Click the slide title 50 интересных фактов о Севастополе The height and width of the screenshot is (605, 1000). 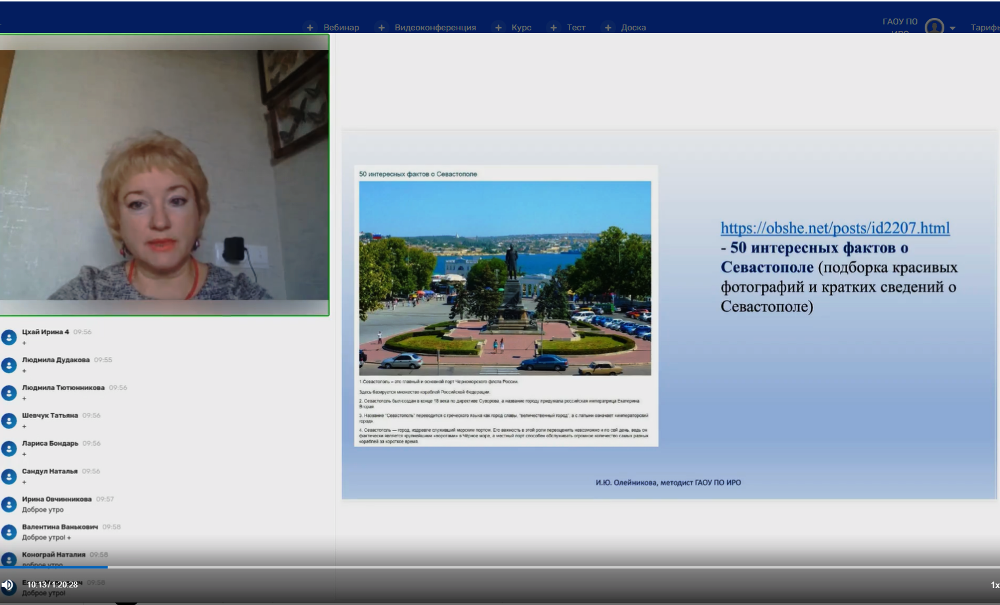[418, 174]
